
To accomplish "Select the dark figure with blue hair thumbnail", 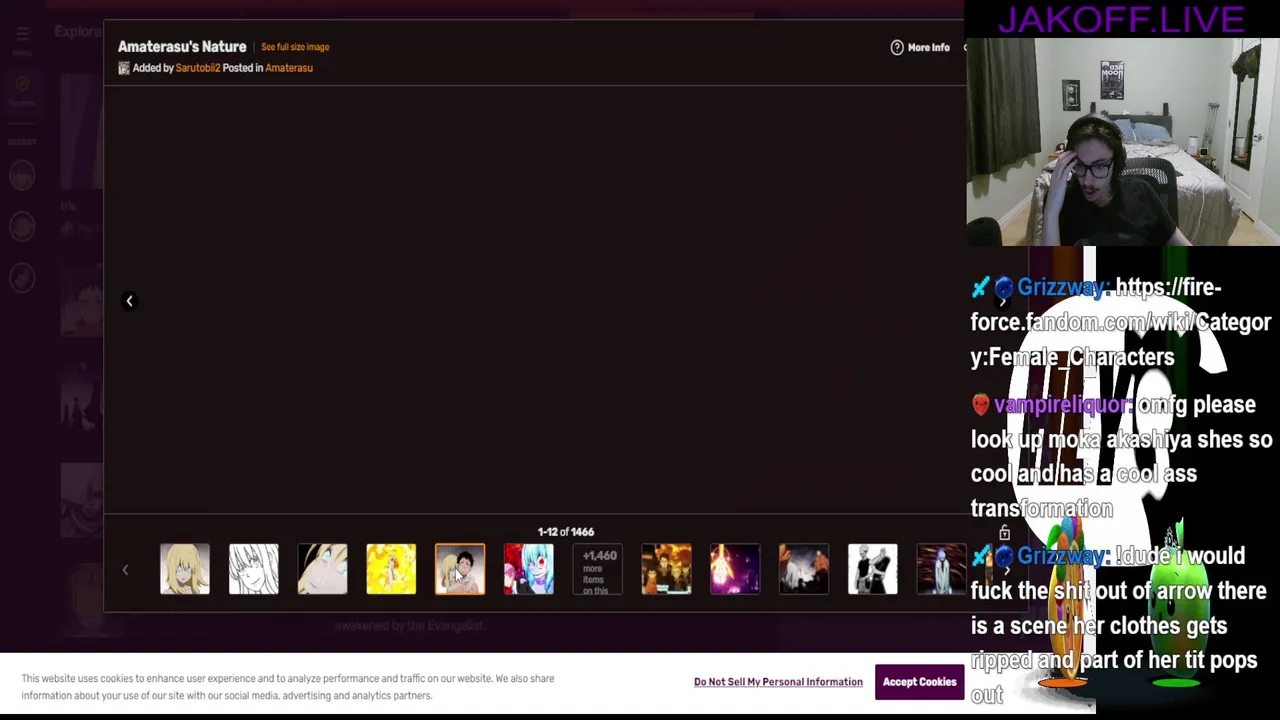I will [941, 569].
